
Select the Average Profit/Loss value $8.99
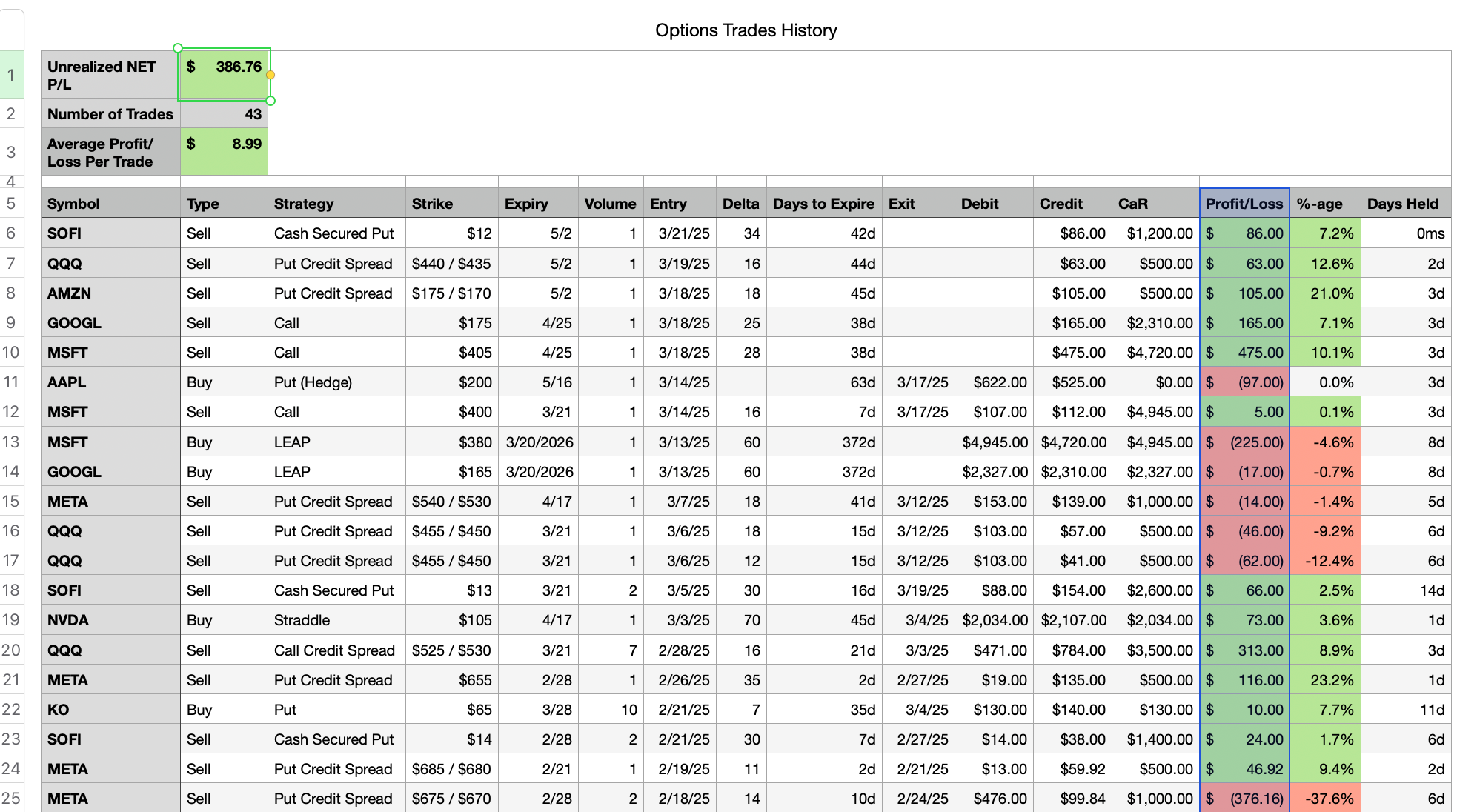coord(224,152)
